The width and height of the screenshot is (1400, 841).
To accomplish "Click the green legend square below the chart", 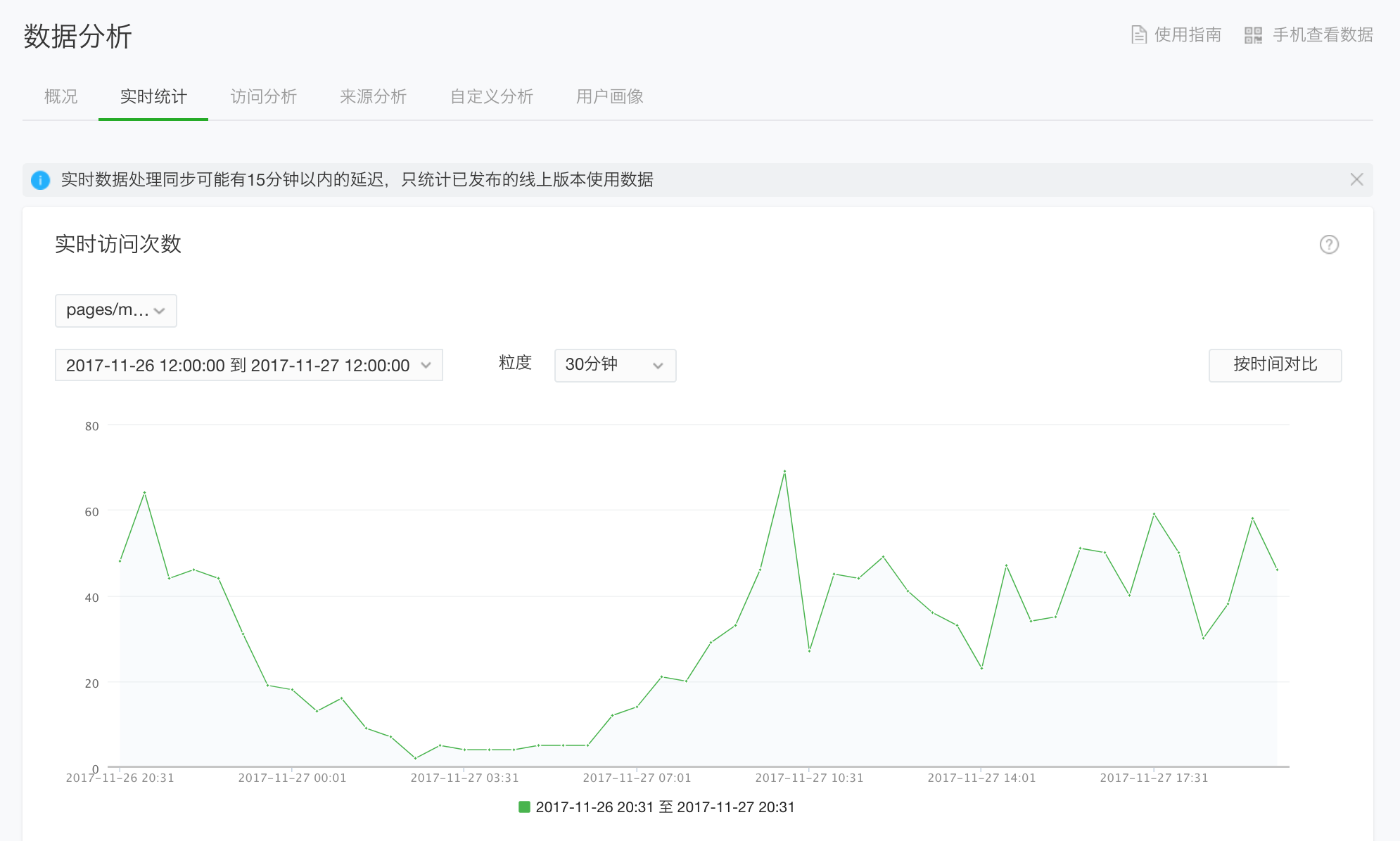I will [x=524, y=807].
